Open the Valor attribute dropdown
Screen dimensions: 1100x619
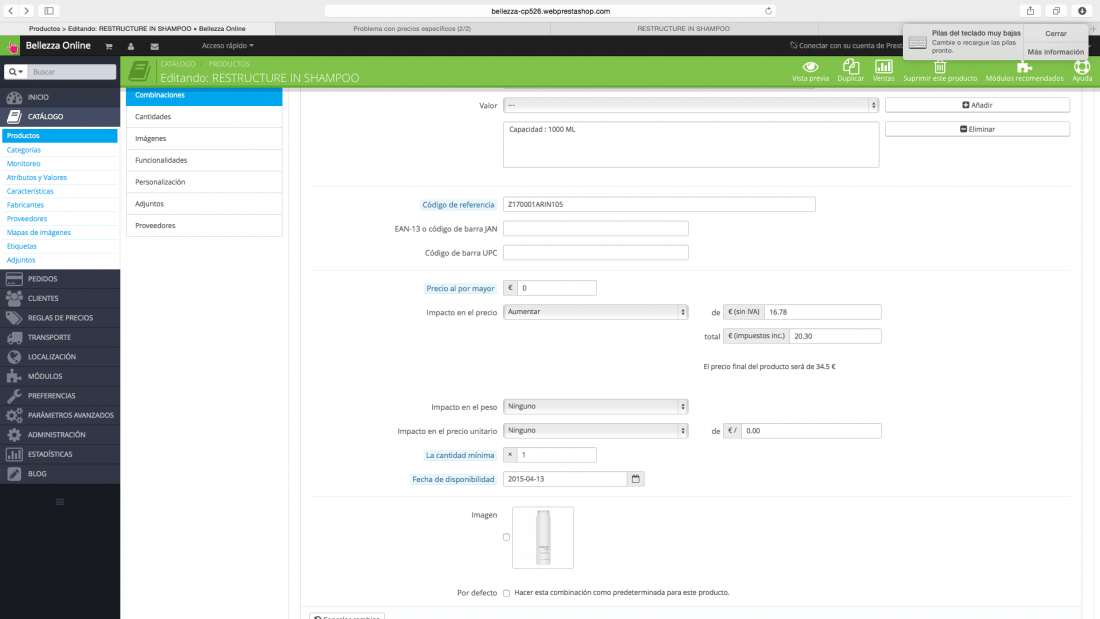tap(690, 105)
